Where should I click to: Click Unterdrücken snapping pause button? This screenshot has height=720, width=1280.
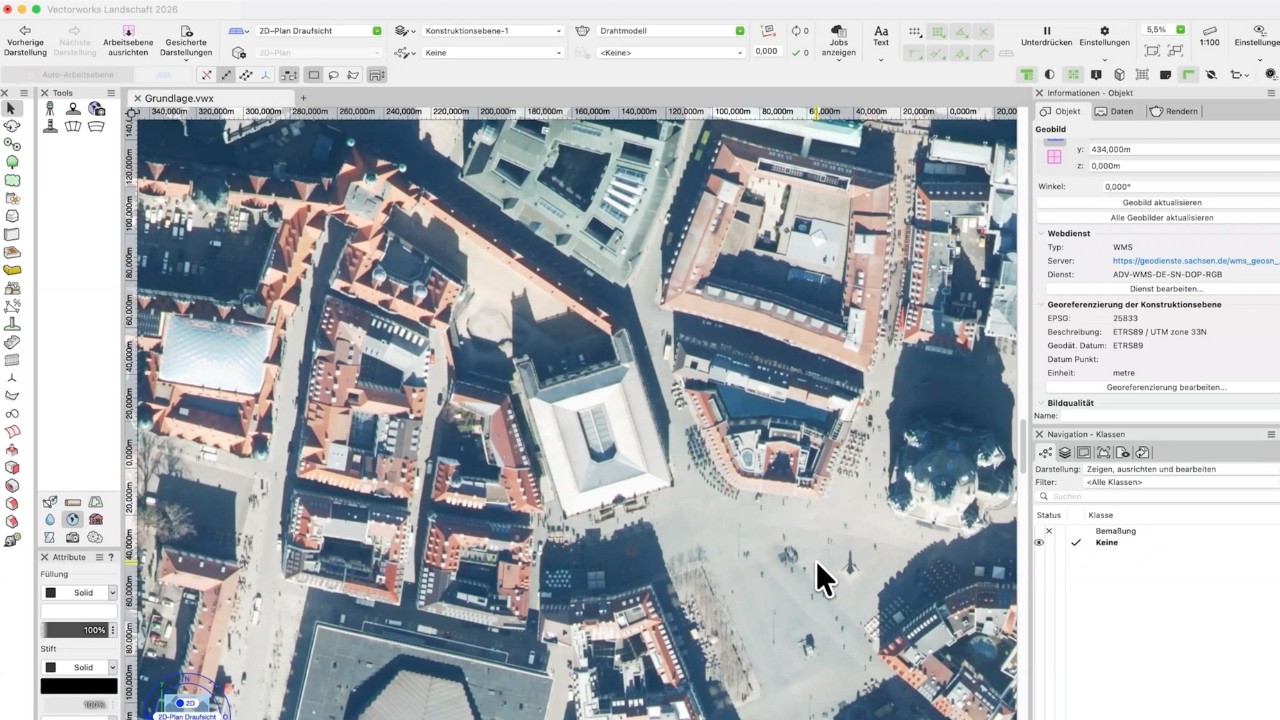click(x=1047, y=36)
